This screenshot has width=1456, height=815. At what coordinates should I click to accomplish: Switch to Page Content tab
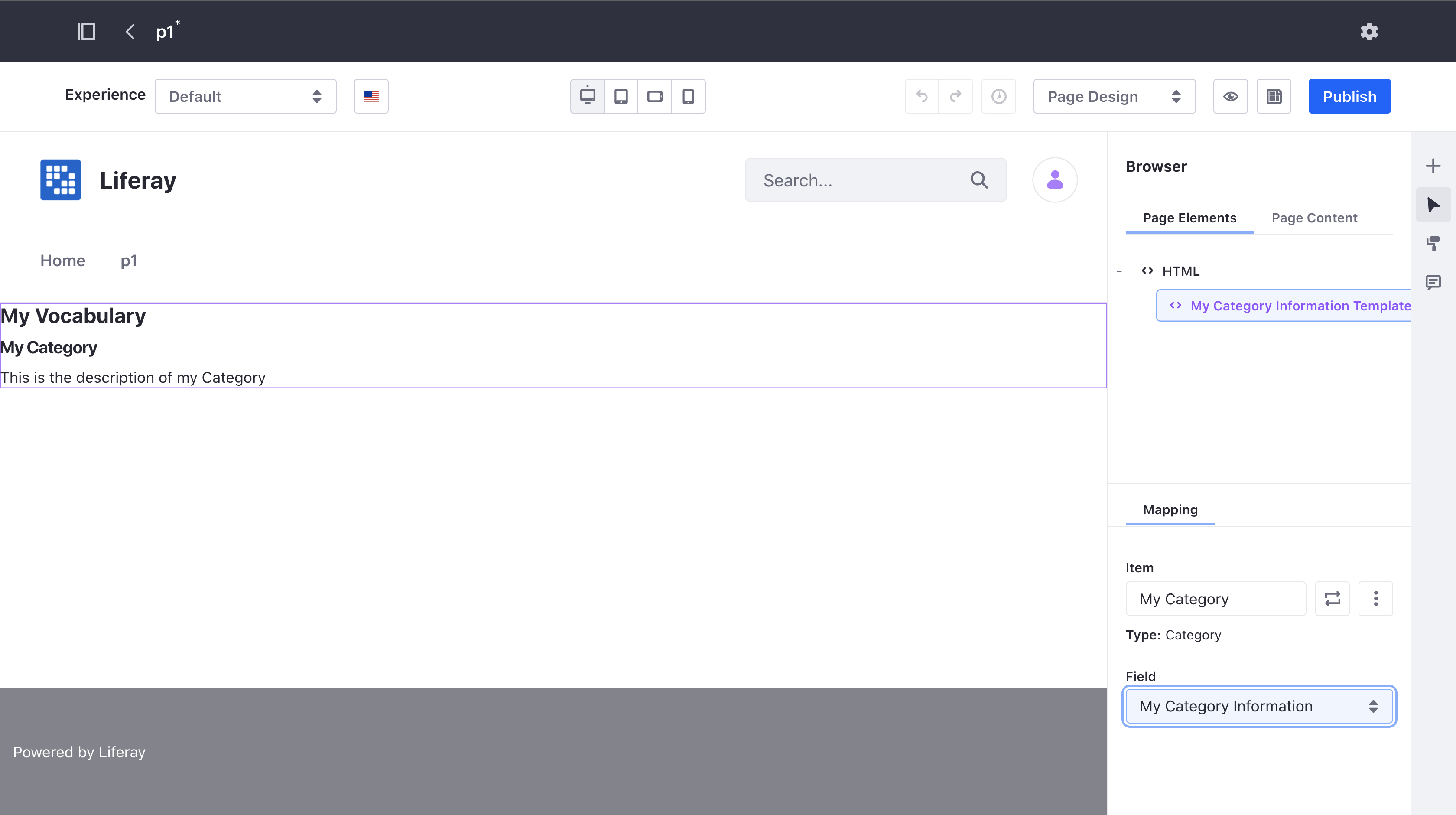1314,218
